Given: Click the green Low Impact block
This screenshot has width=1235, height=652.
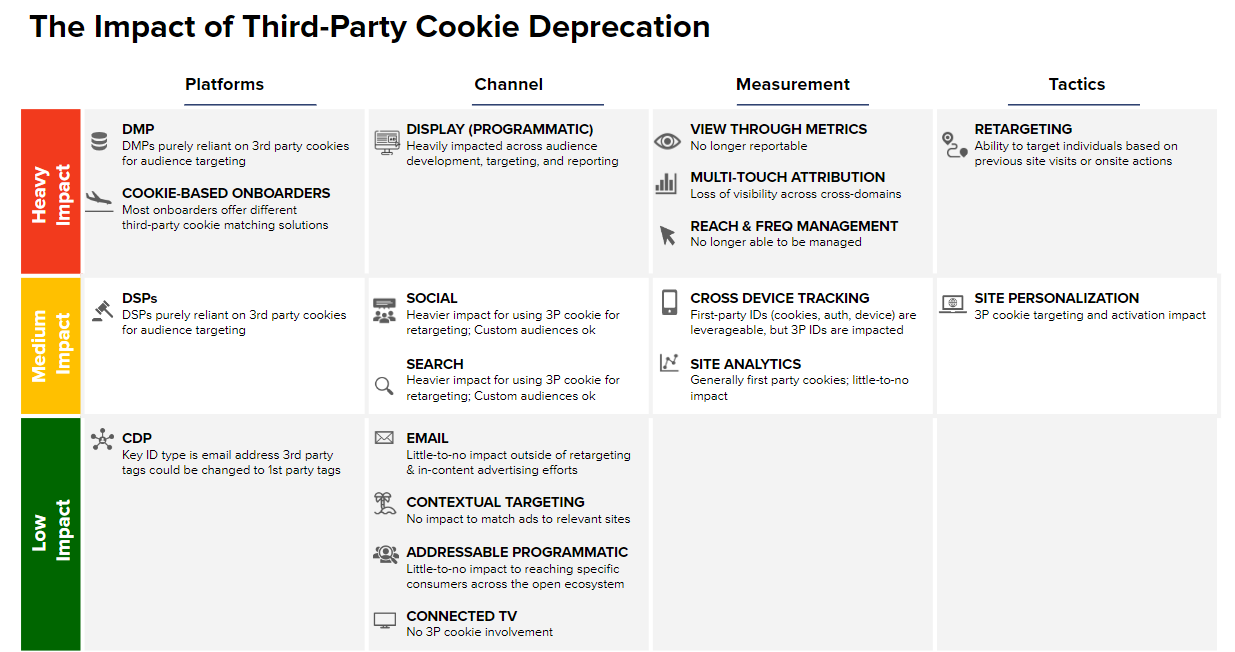Looking at the screenshot, I should [x=51, y=533].
